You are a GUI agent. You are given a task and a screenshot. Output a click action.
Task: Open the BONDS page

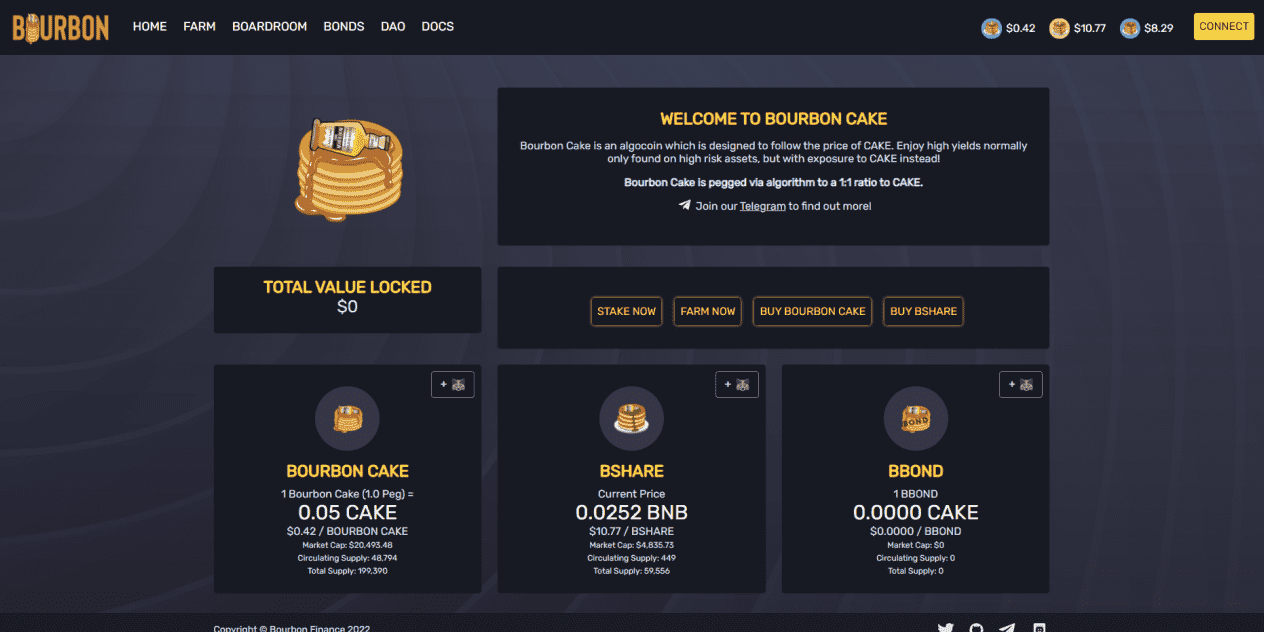[344, 27]
